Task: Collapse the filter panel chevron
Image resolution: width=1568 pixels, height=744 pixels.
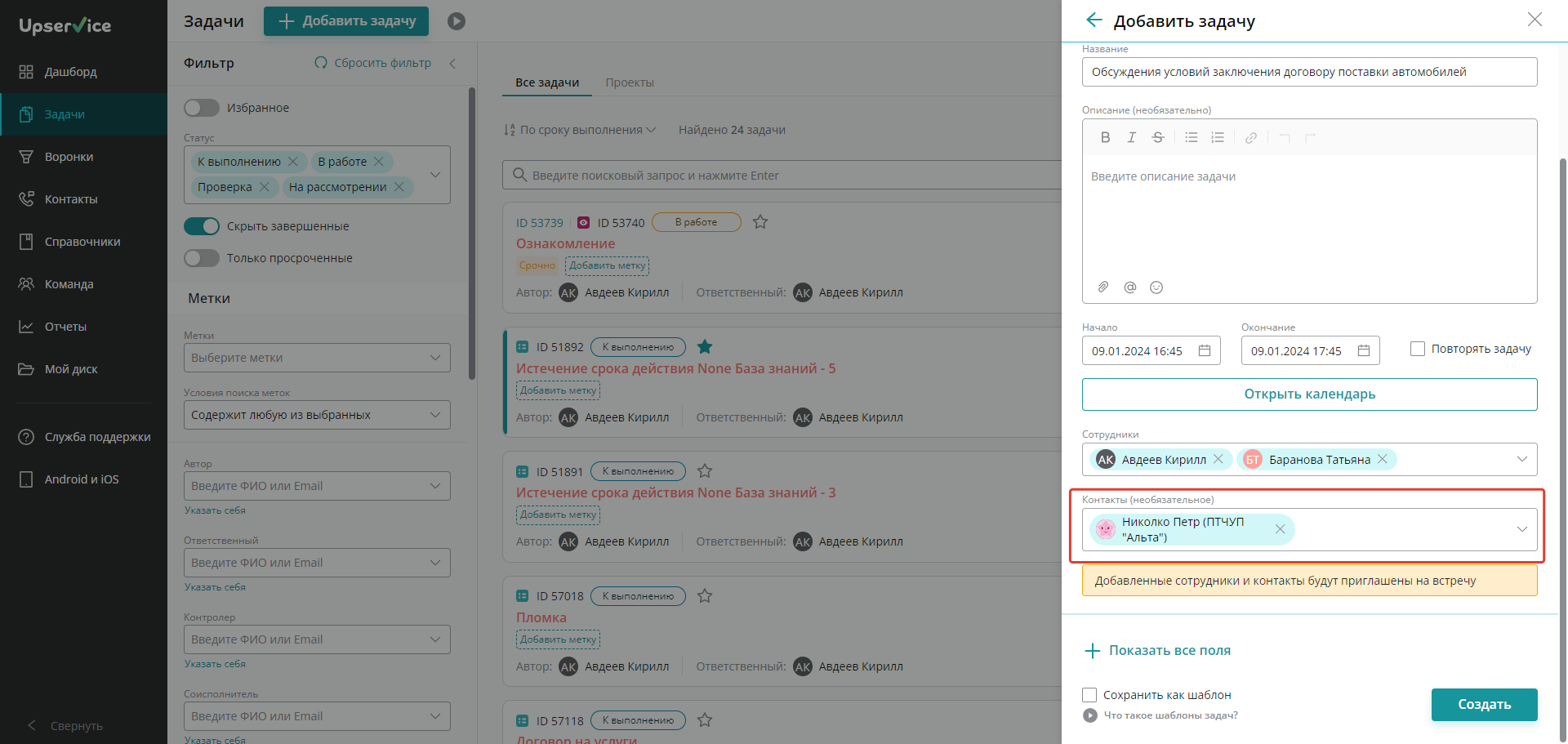Action: 452,63
